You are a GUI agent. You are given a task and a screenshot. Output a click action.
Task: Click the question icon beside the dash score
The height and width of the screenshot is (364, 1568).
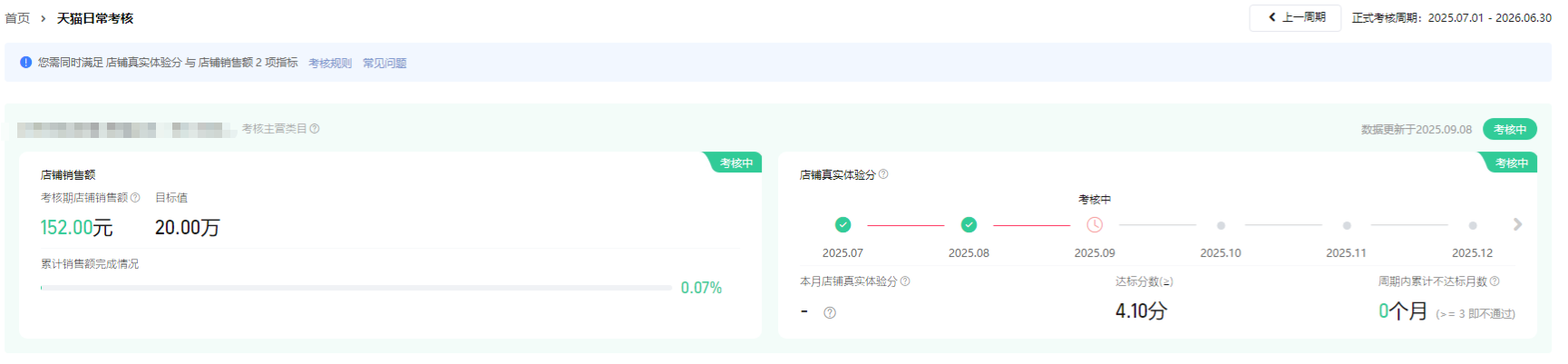pos(830,313)
